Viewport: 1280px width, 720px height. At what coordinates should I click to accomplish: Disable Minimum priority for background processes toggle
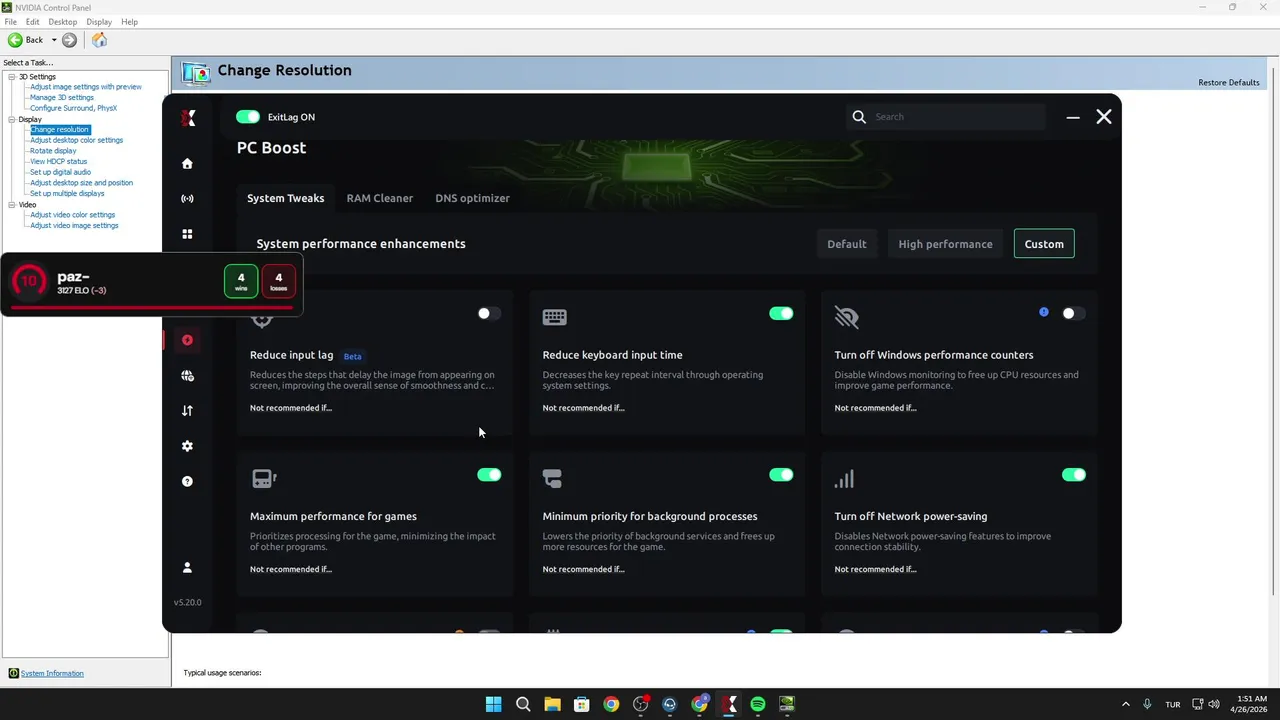pos(781,475)
